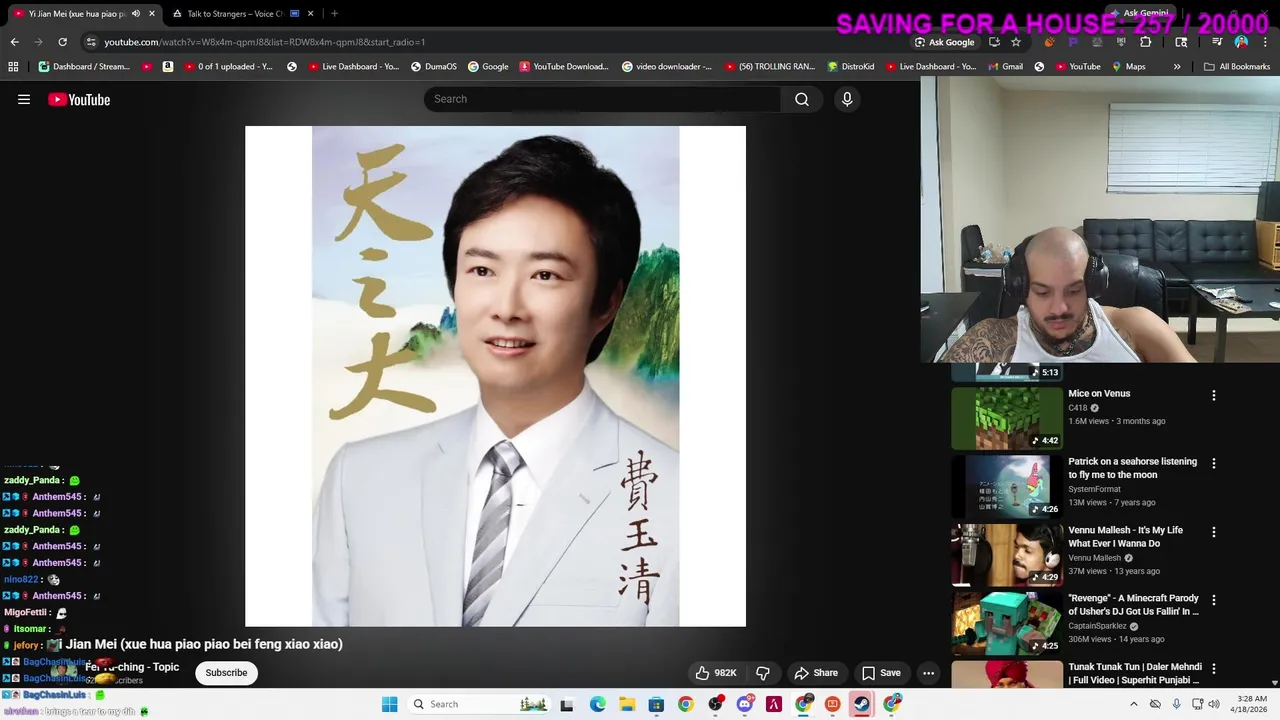Open the Tunak Tunak Tun video title
This screenshot has width=1280, height=720.
pyautogui.click(x=1135, y=673)
